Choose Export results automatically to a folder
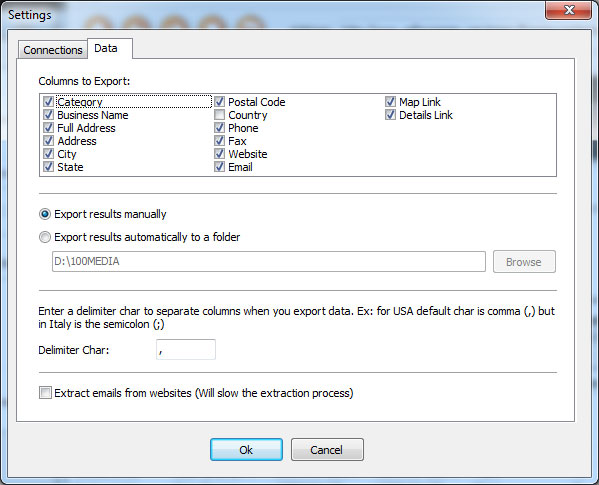The width and height of the screenshot is (599, 485). (x=45, y=237)
